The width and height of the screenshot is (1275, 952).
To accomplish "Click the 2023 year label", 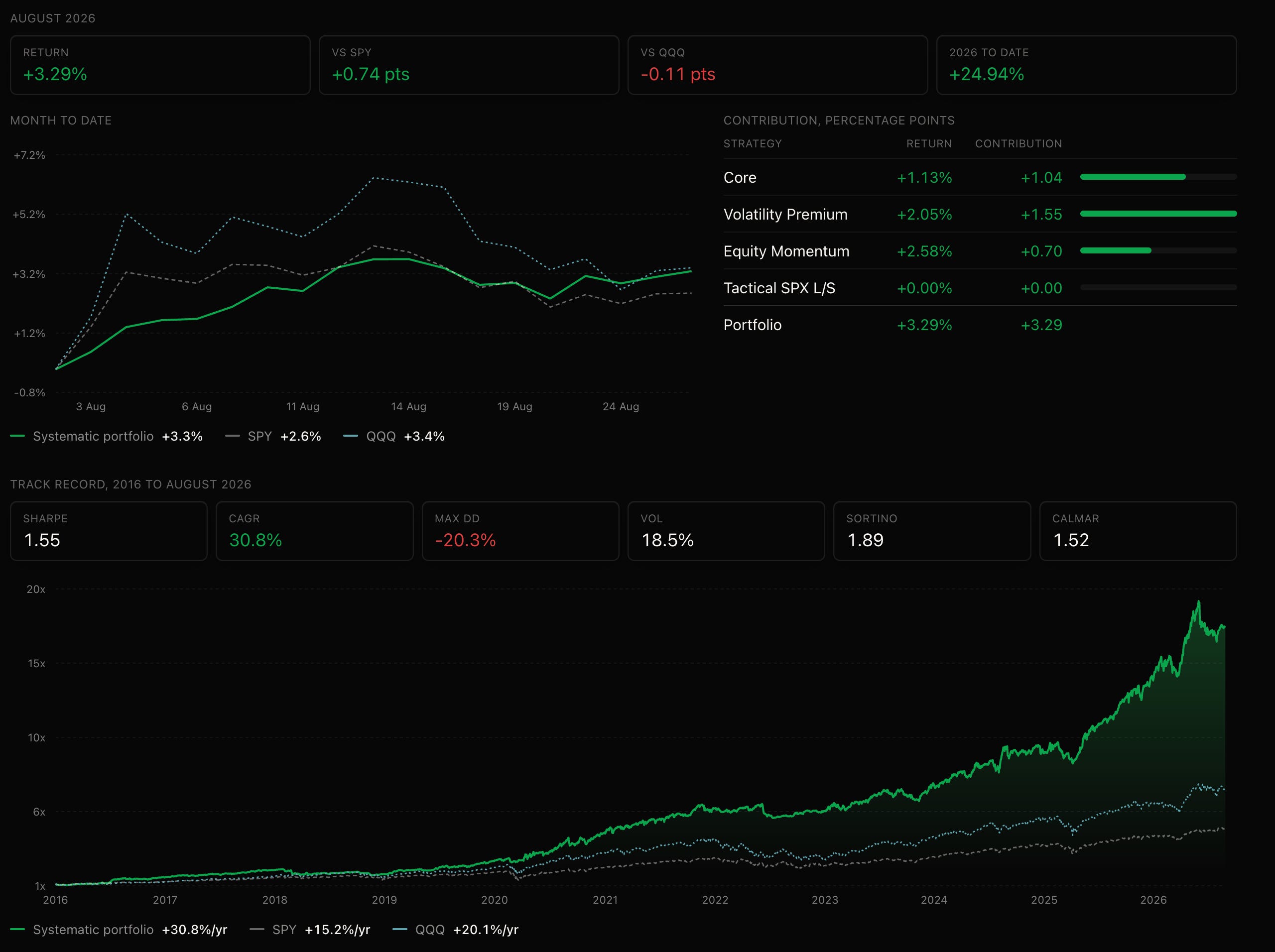I will [x=825, y=900].
